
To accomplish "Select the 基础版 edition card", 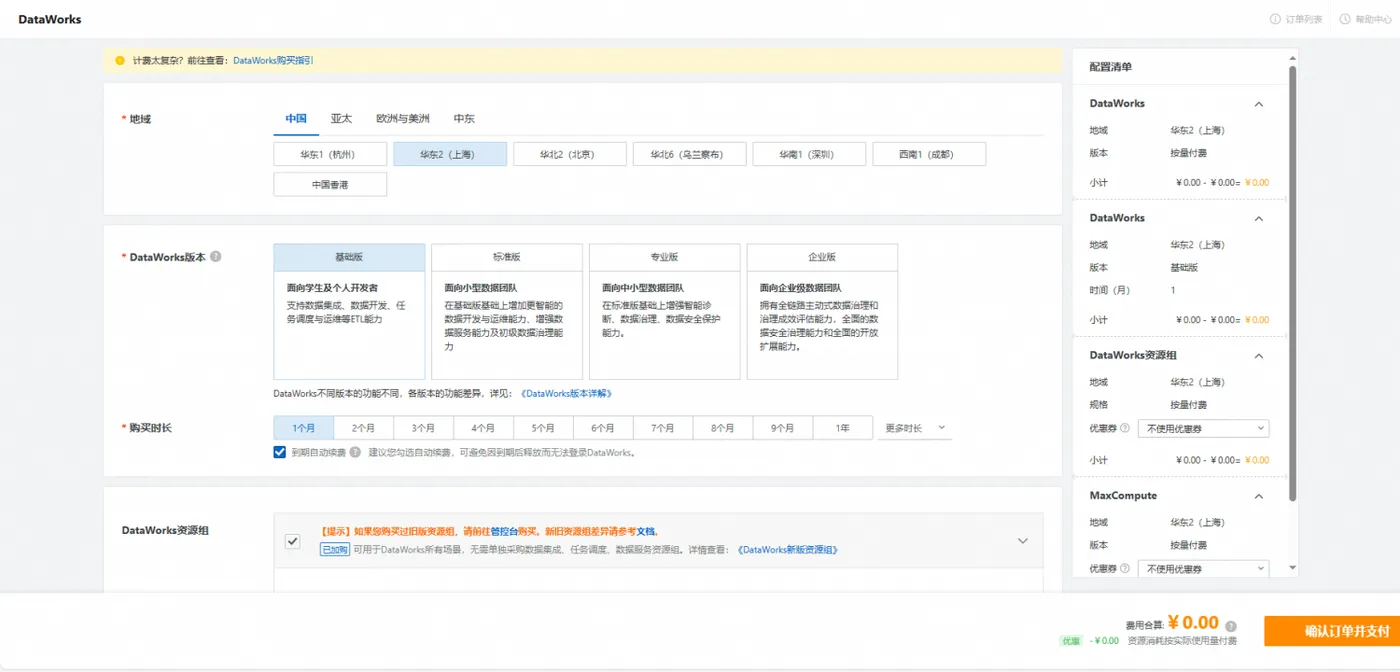I will (x=349, y=311).
